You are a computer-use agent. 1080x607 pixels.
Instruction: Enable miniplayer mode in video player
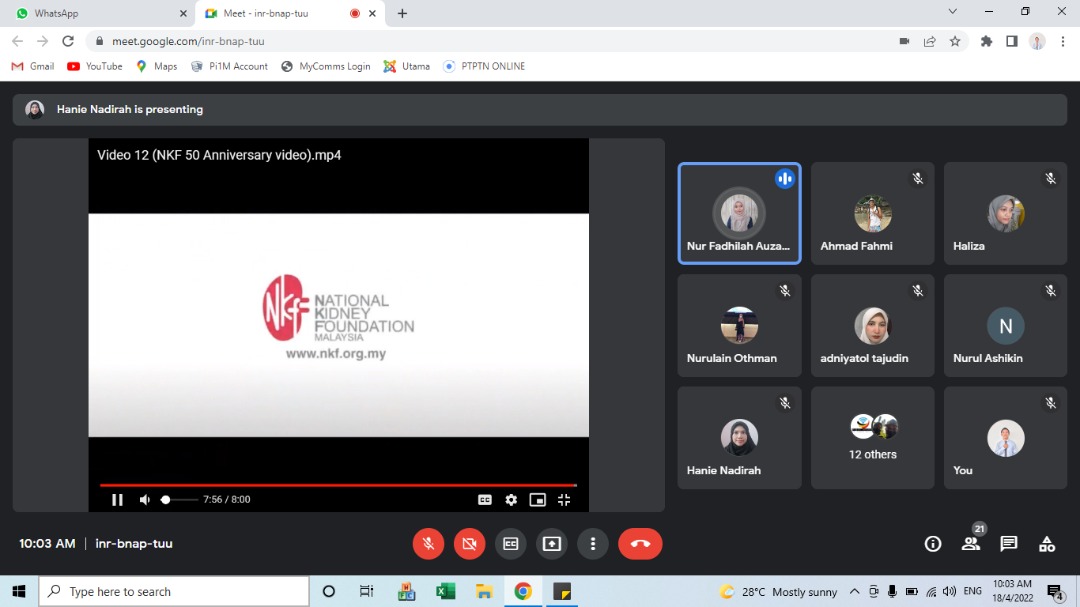click(537, 500)
